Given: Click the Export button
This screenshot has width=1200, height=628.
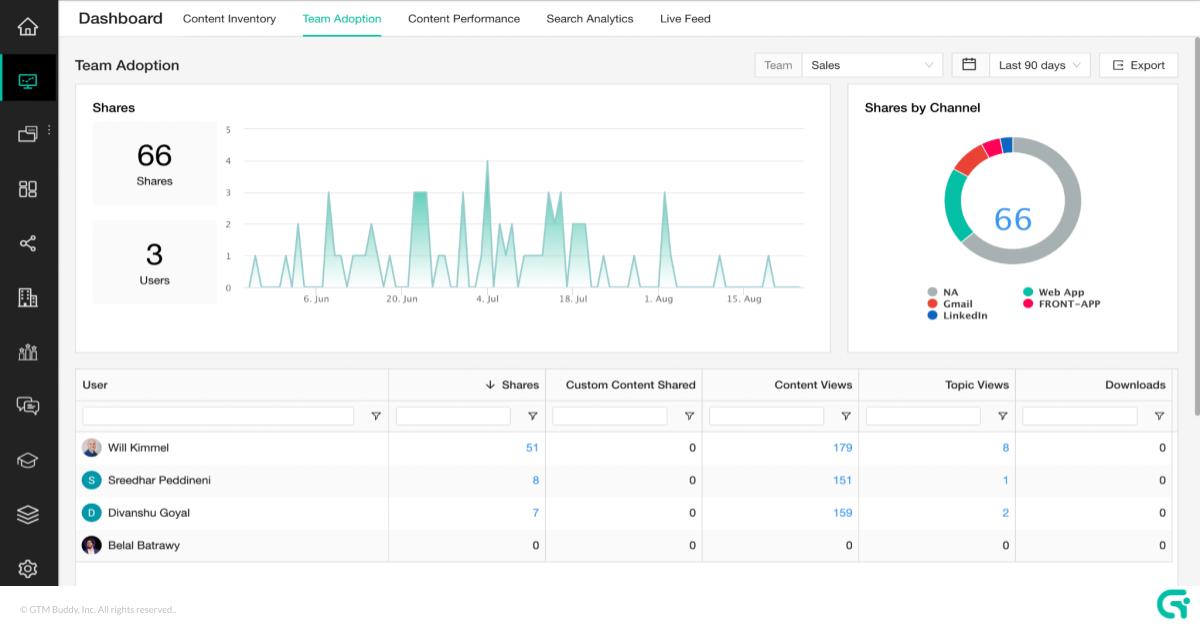Looking at the screenshot, I should click(x=1138, y=64).
